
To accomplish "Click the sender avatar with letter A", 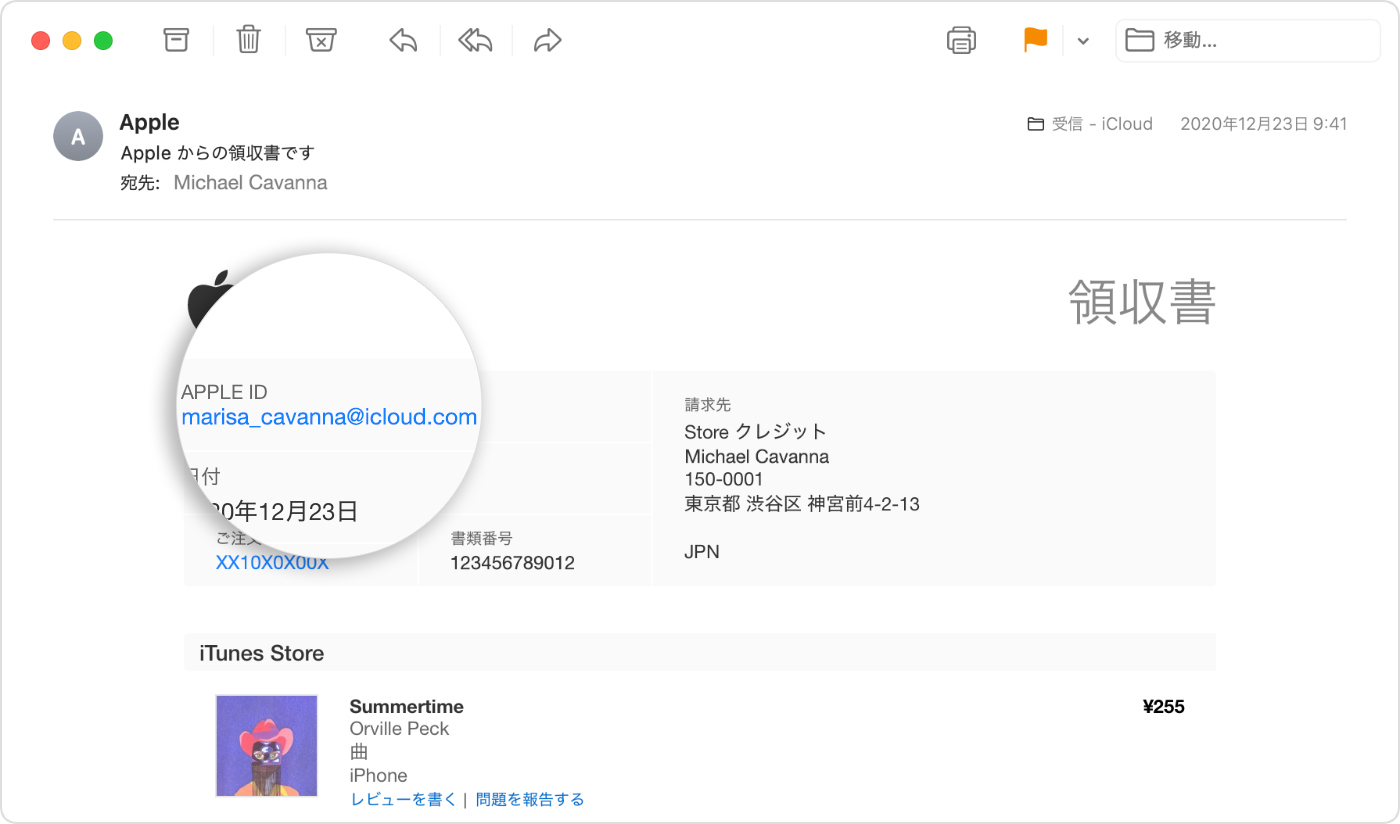I will coord(78,137).
